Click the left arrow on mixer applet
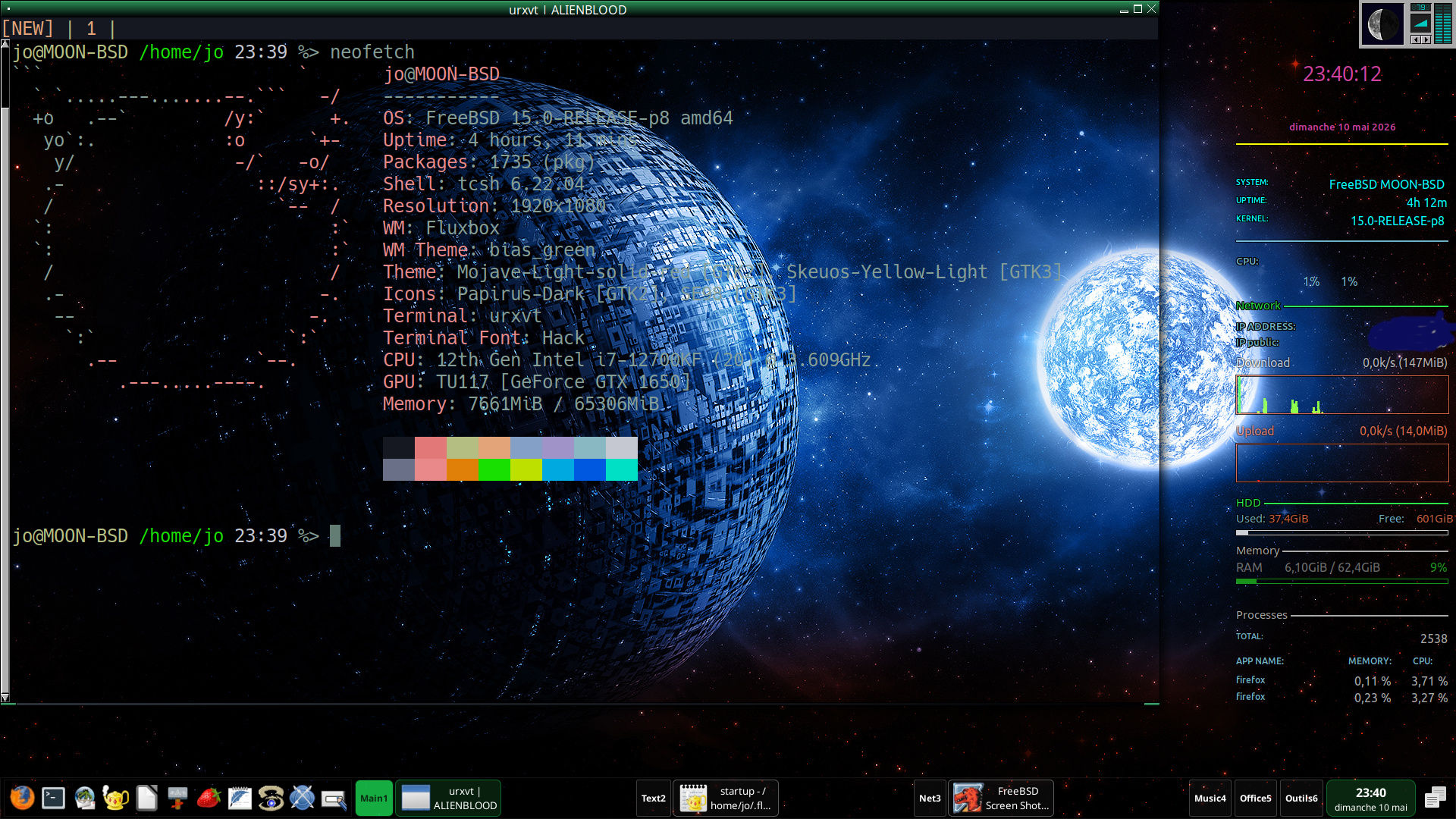1456x819 pixels. pyautogui.click(x=1415, y=39)
